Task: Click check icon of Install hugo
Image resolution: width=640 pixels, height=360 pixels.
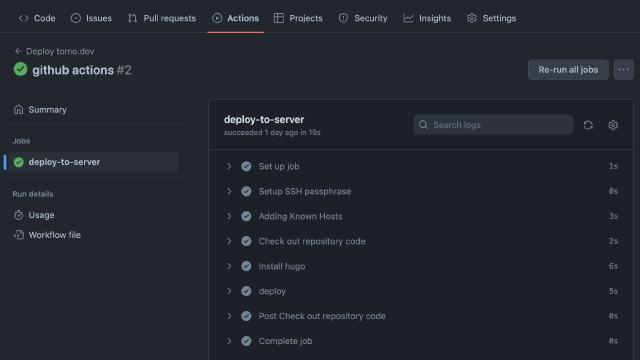Action: click(246, 266)
